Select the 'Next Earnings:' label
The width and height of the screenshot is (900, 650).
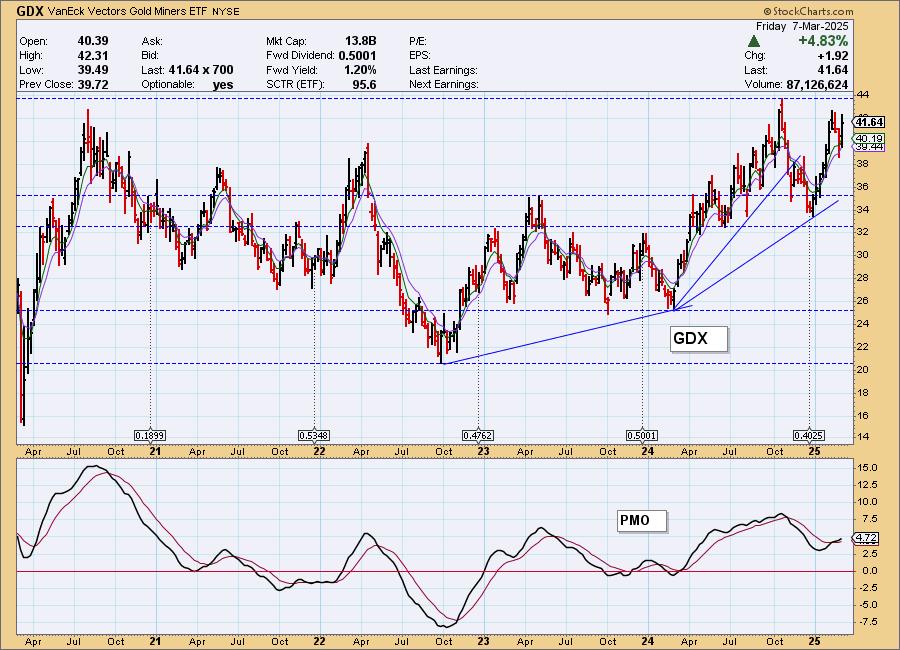coord(444,84)
